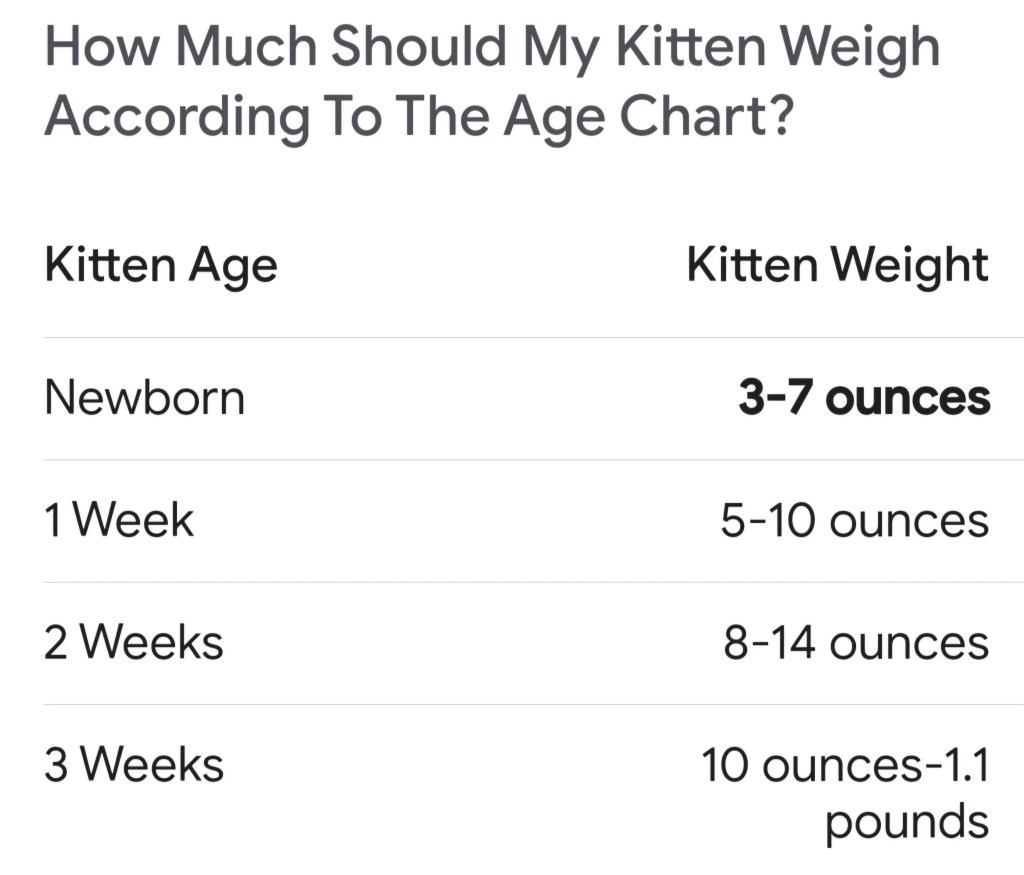Select the "2 Weeks" row label
The image size is (1024, 875).
(133, 643)
